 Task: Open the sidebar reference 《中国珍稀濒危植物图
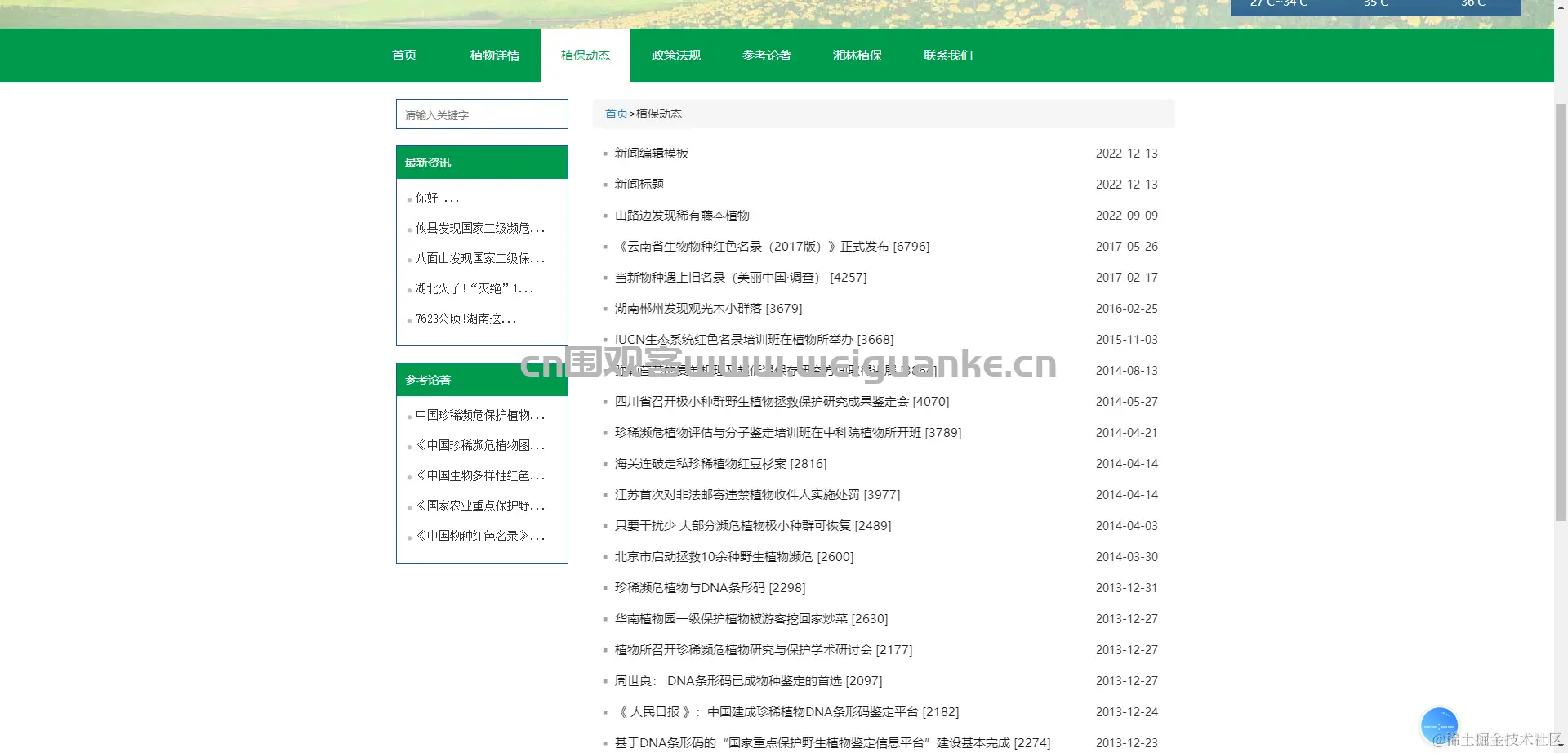point(479,446)
